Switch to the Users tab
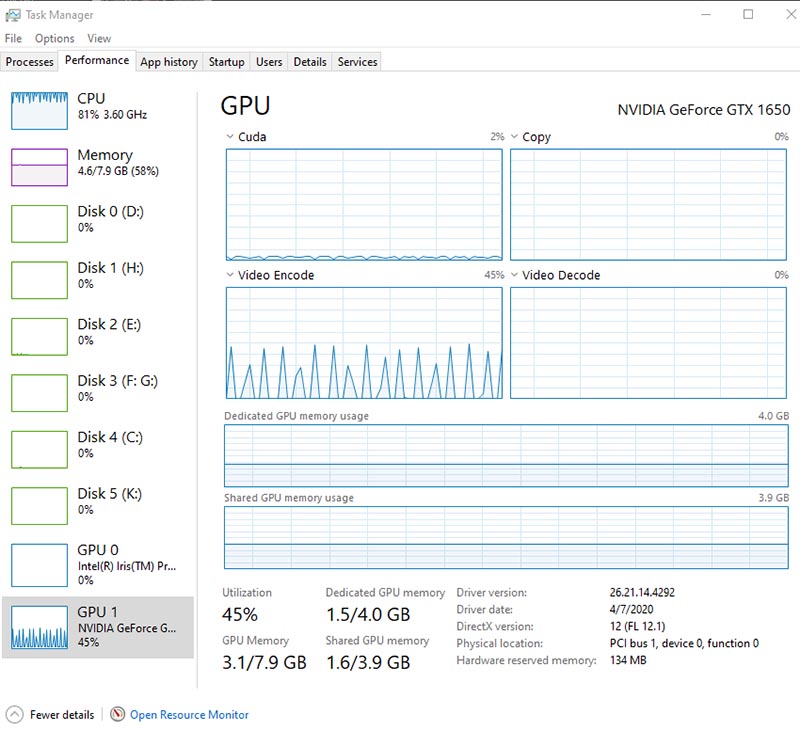The width and height of the screenshot is (800, 730). (x=269, y=62)
